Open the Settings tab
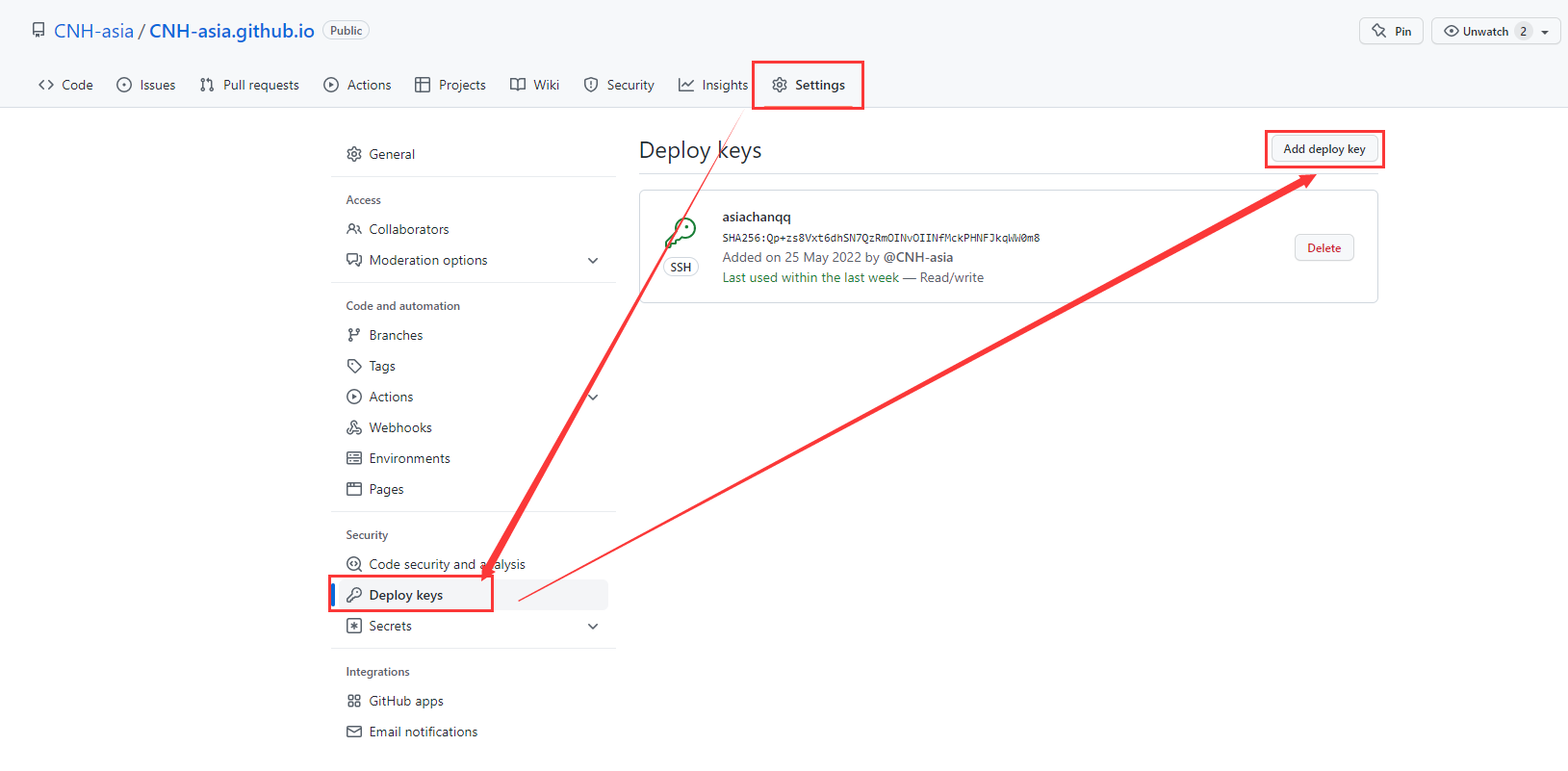This screenshot has height=771, width=1568. [809, 85]
